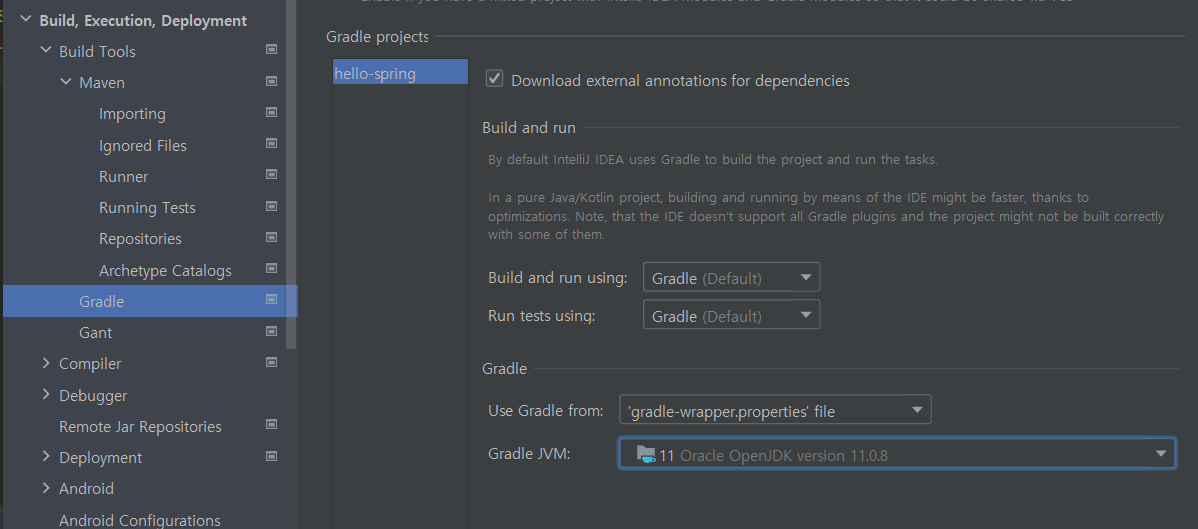Click project-level icon beside Deployment
Screen dimensions: 1198x529
[x=271, y=456]
